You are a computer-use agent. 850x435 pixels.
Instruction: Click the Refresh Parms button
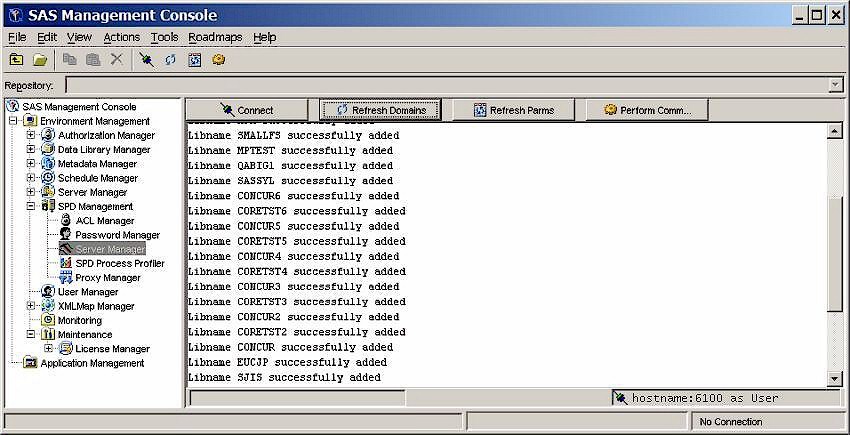(513, 110)
